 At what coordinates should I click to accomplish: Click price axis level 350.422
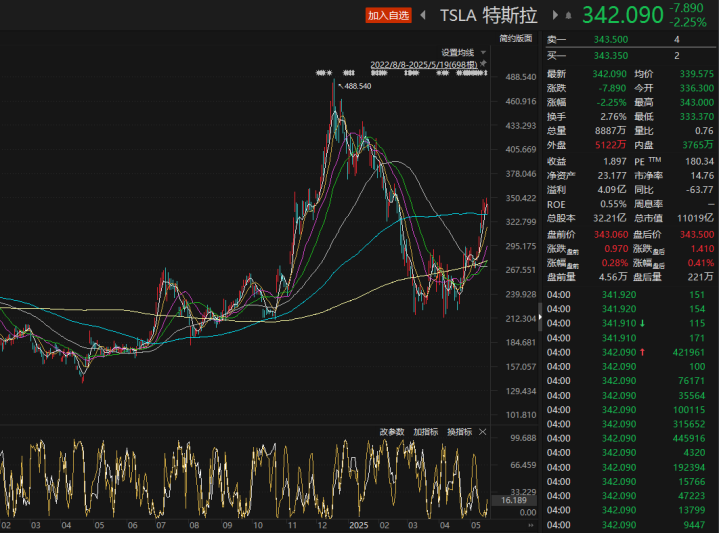point(520,198)
